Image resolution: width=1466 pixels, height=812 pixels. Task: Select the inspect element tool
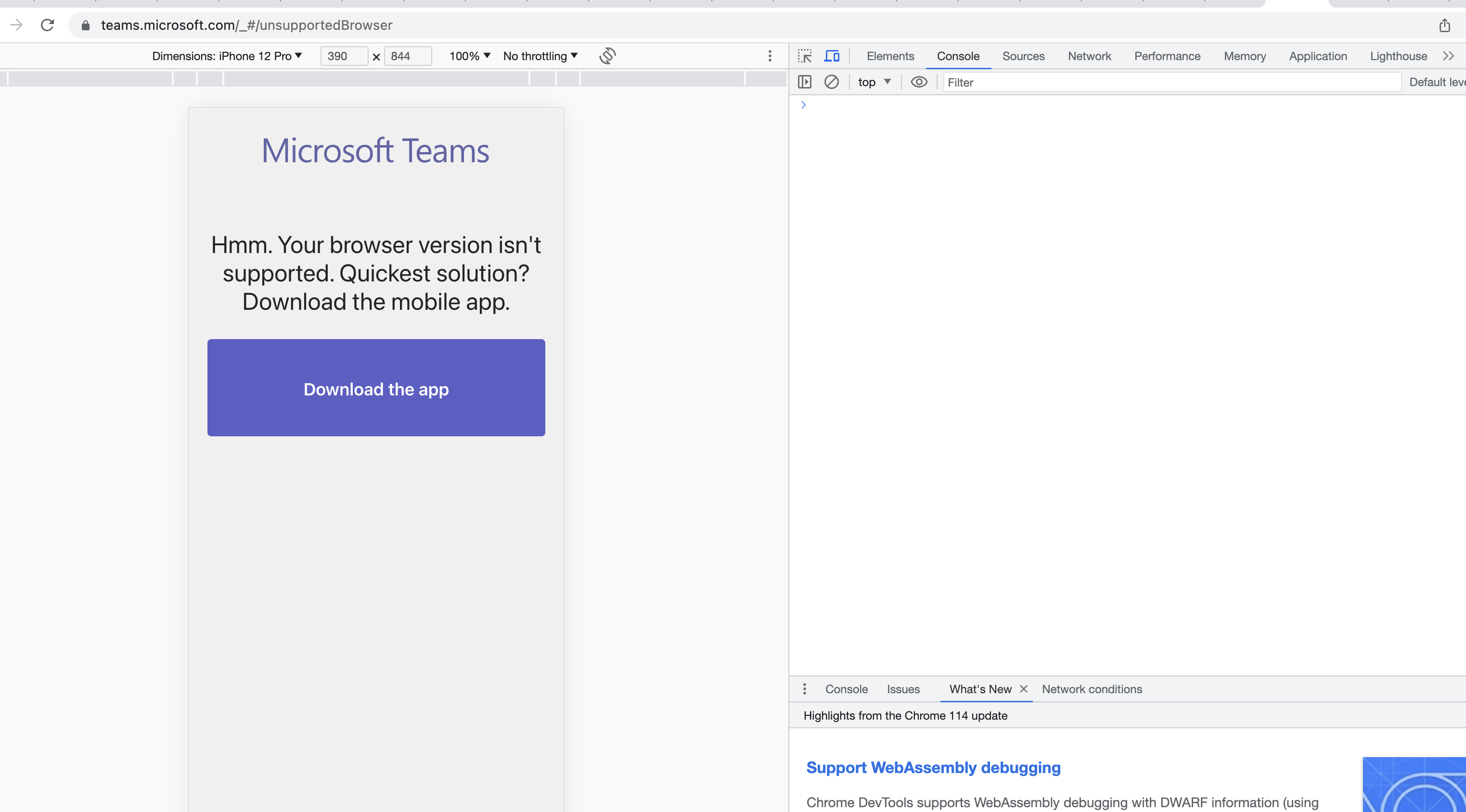tap(805, 56)
